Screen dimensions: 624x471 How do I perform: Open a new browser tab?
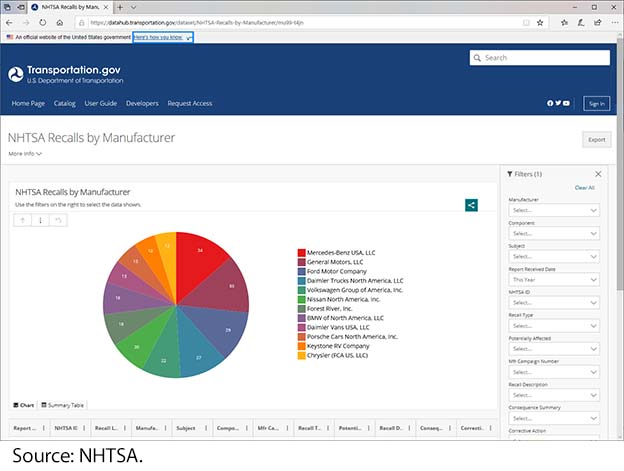[x=120, y=7]
